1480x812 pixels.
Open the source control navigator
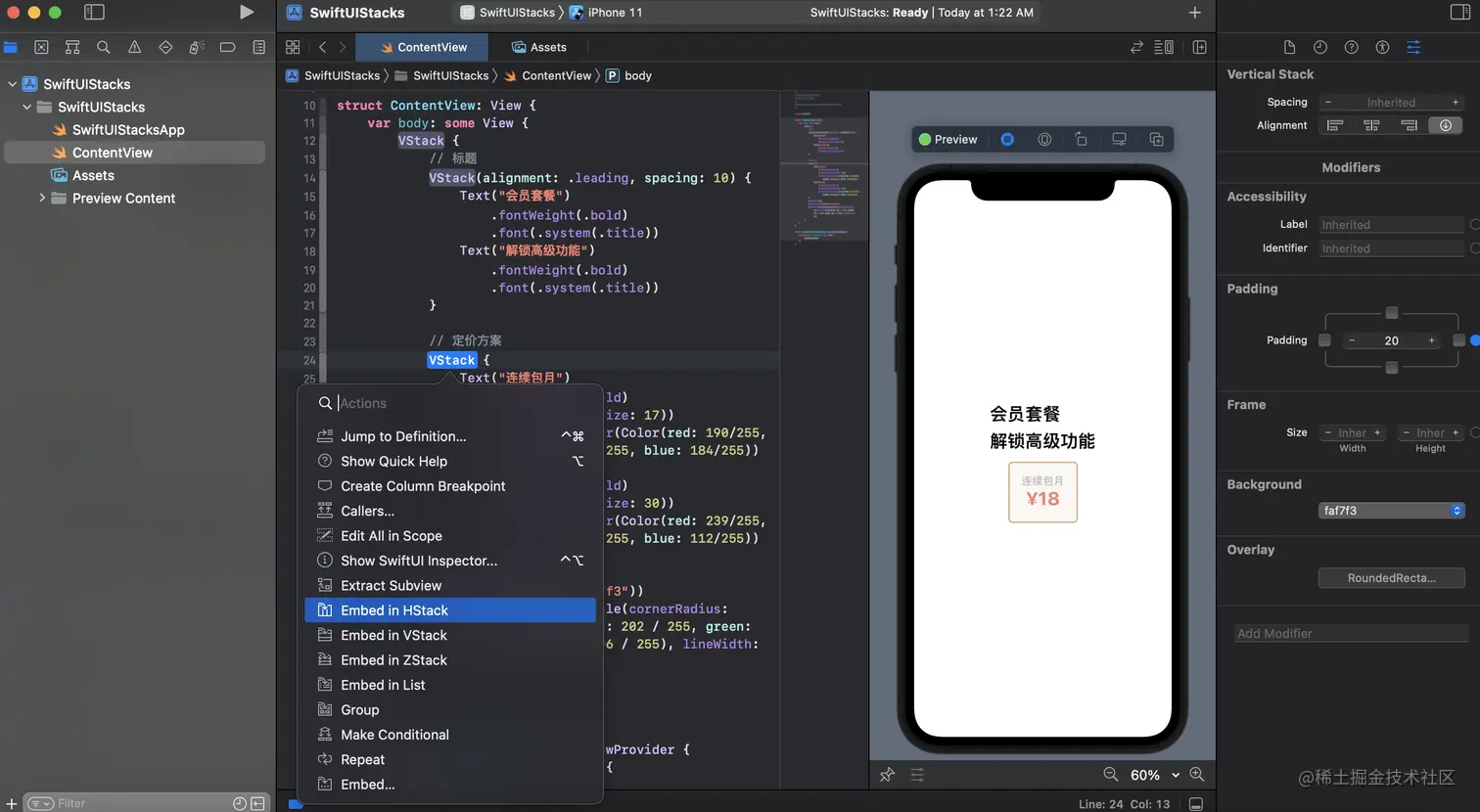(41, 47)
